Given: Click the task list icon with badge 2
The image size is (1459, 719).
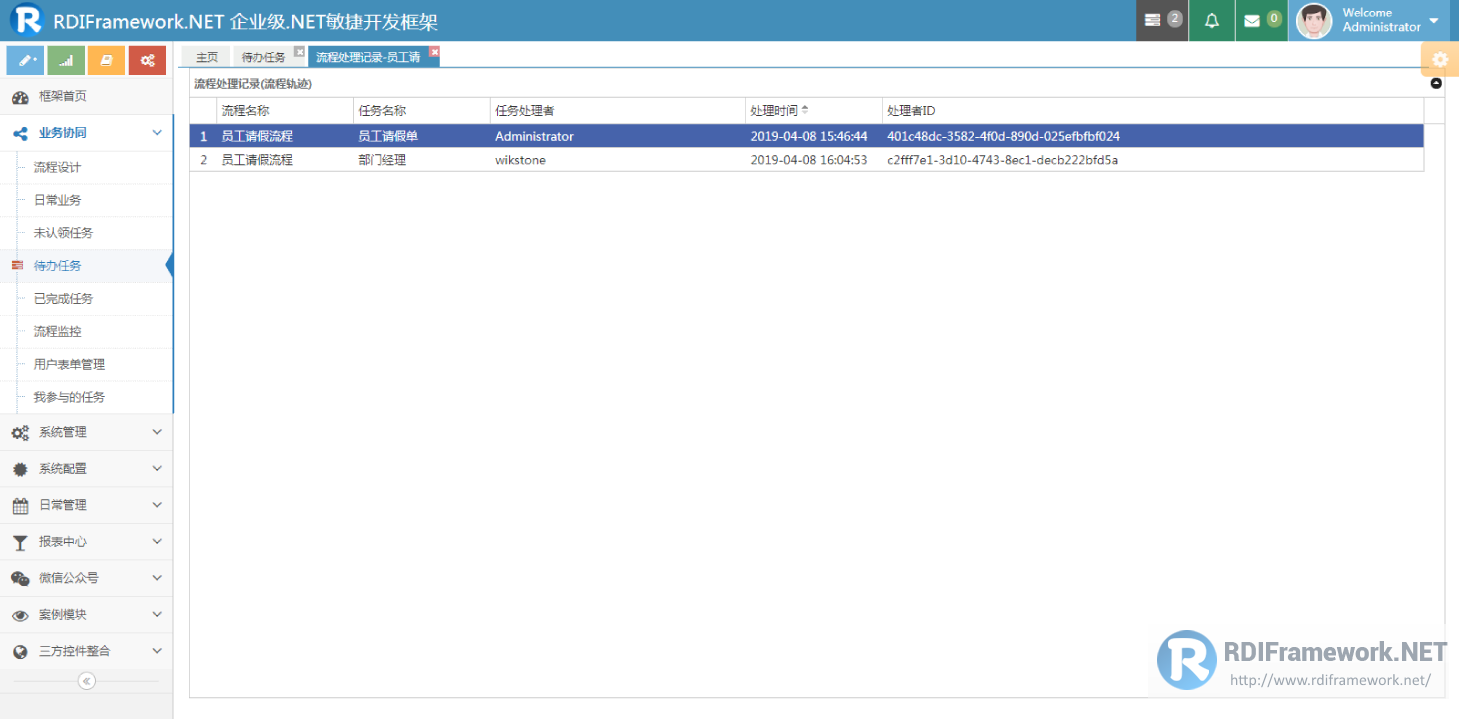Looking at the screenshot, I should click(1162, 20).
